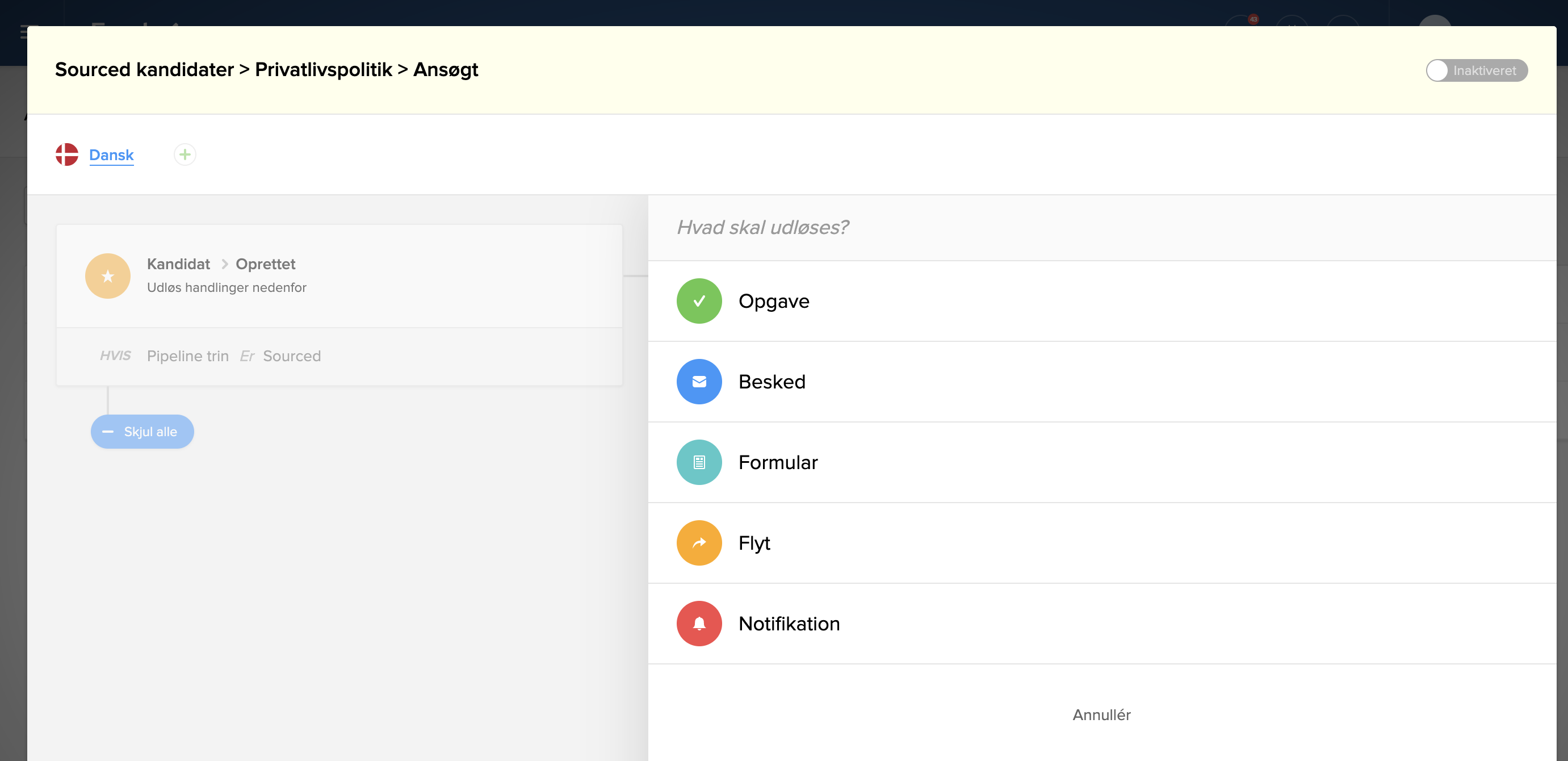
Task: Click the notification badge in top bar
Action: click(1253, 19)
